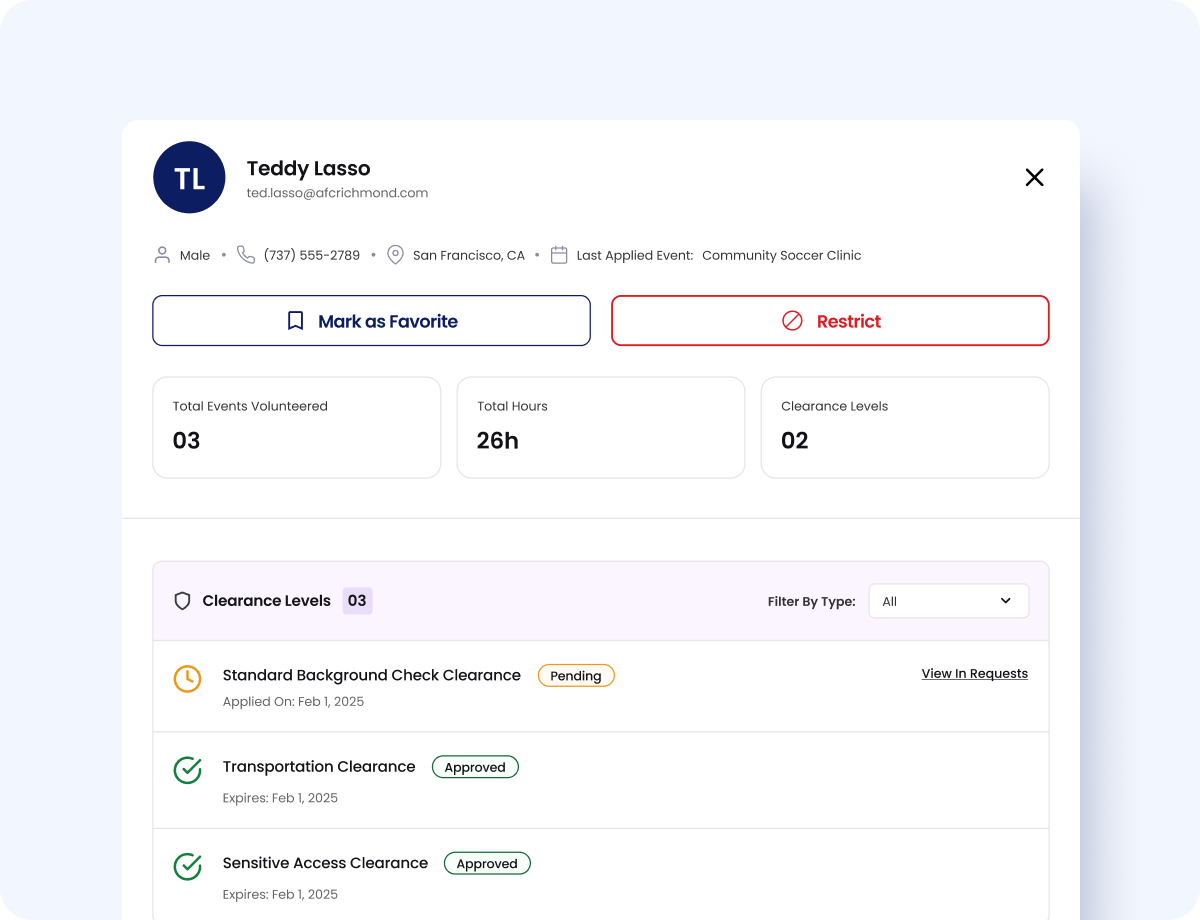Click the calendar icon for last event
Viewport: 1200px width, 920px height.
[559, 255]
